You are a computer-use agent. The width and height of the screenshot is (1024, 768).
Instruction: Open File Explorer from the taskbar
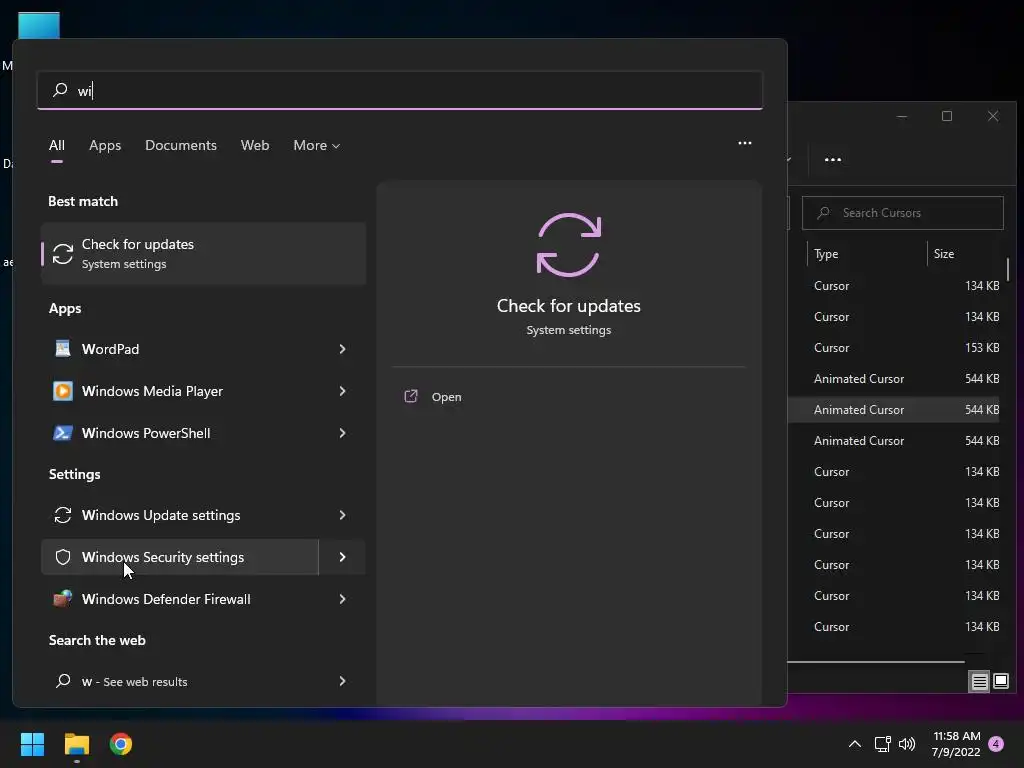click(x=76, y=744)
